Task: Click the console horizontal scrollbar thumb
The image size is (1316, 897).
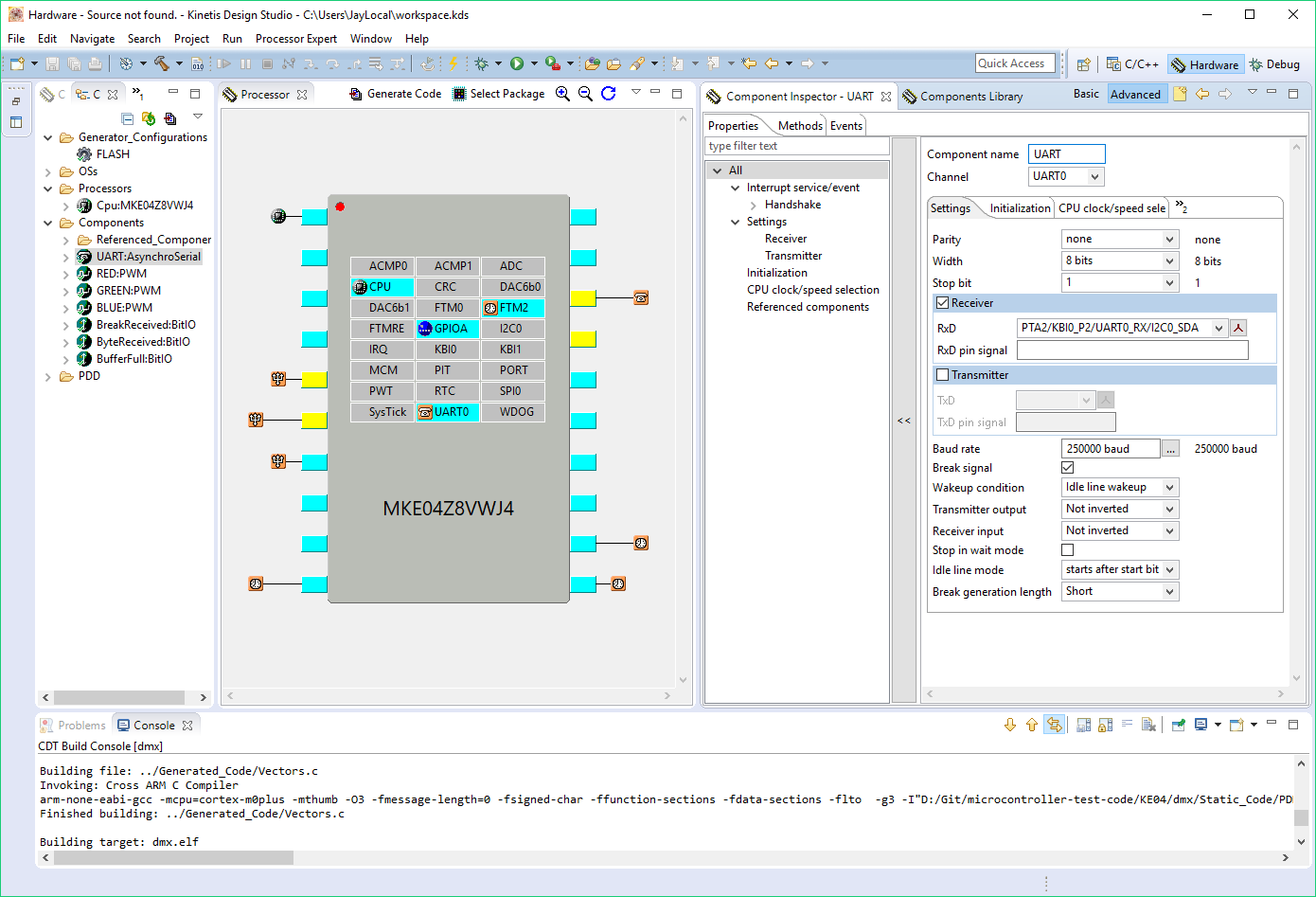Action: (173, 857)
